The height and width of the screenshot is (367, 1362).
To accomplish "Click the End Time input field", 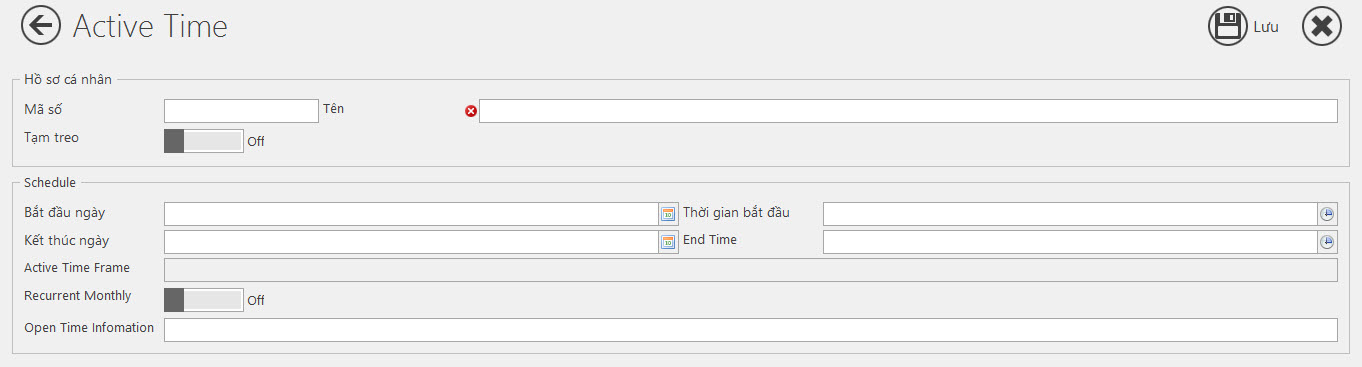I will click(1070, 242).
